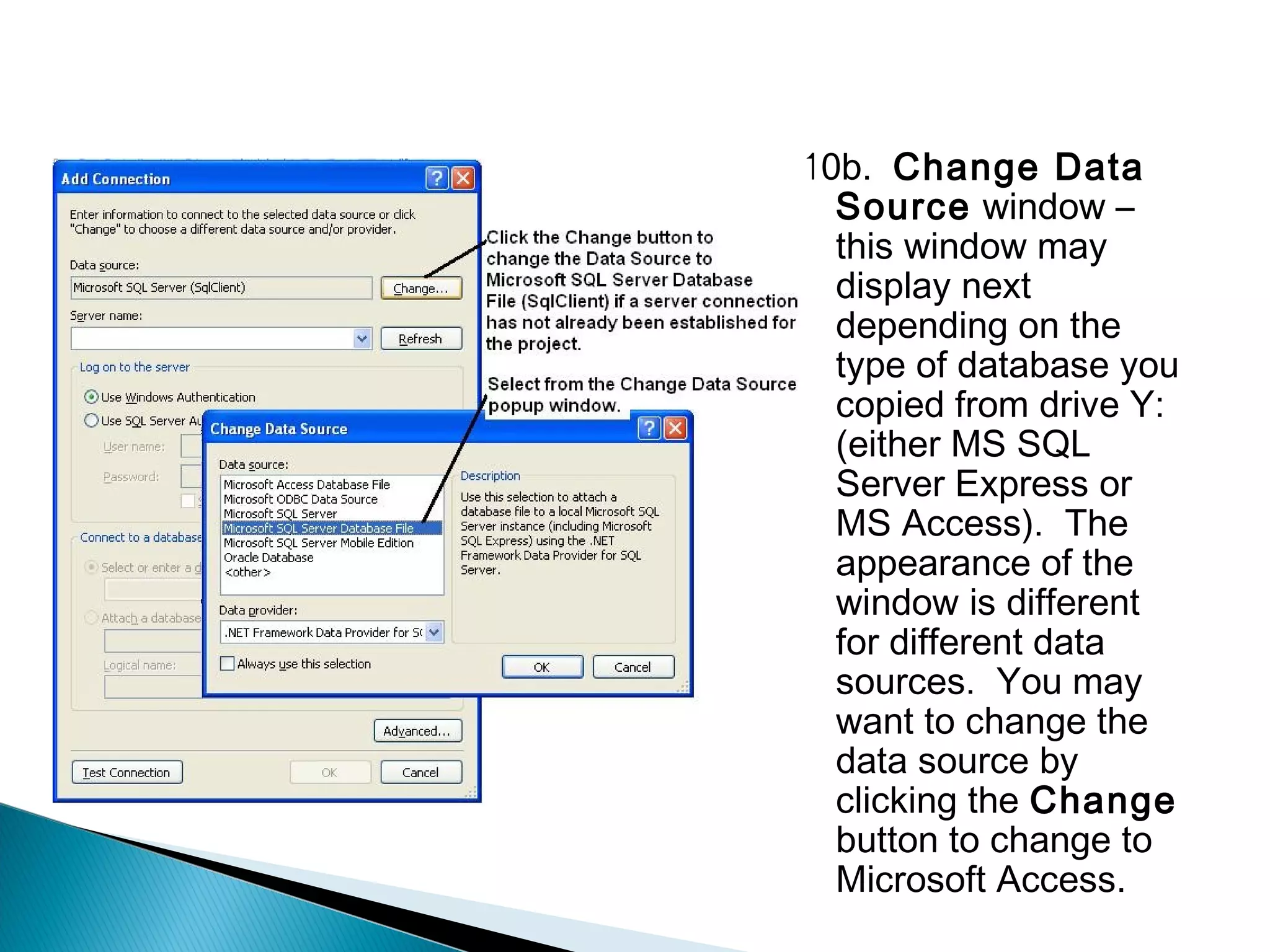Close the Change Data Source dialog with X
The width and height of the screenshot is (1270, 952).
675,428
